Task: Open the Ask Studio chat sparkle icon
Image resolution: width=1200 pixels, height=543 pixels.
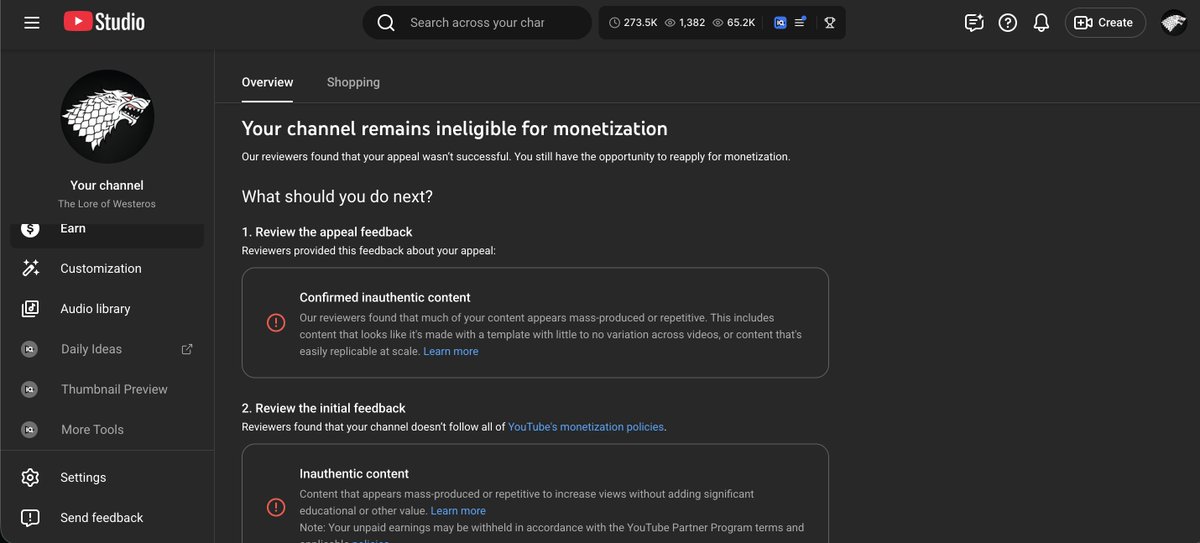Action: coord(974,22)
